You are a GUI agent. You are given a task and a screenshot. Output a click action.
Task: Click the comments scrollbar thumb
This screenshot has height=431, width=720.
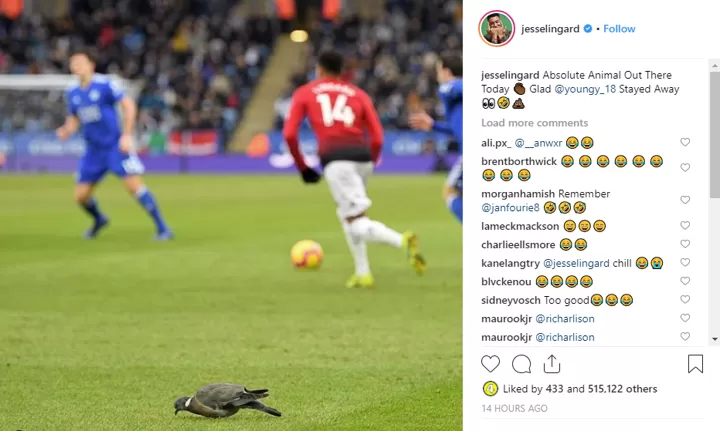(x=714, y=134)
